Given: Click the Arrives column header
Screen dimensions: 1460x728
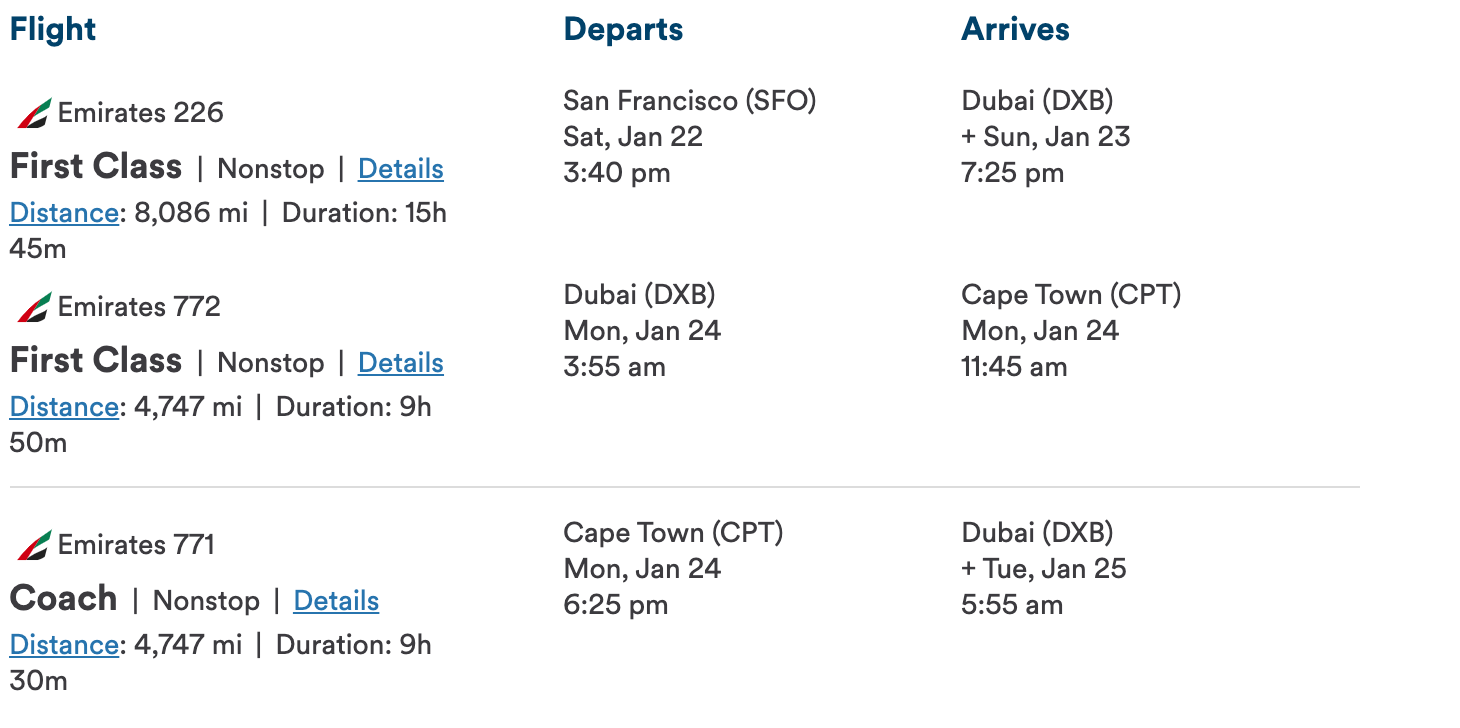Looking at the screenshot, I should (1015, 29).
